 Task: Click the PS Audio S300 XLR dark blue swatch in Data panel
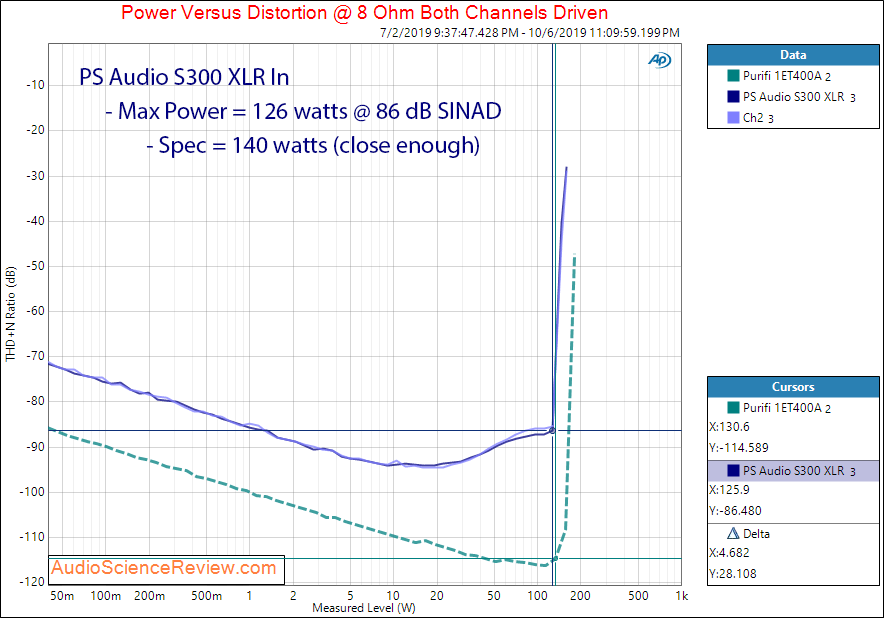[x=733, y=96]
